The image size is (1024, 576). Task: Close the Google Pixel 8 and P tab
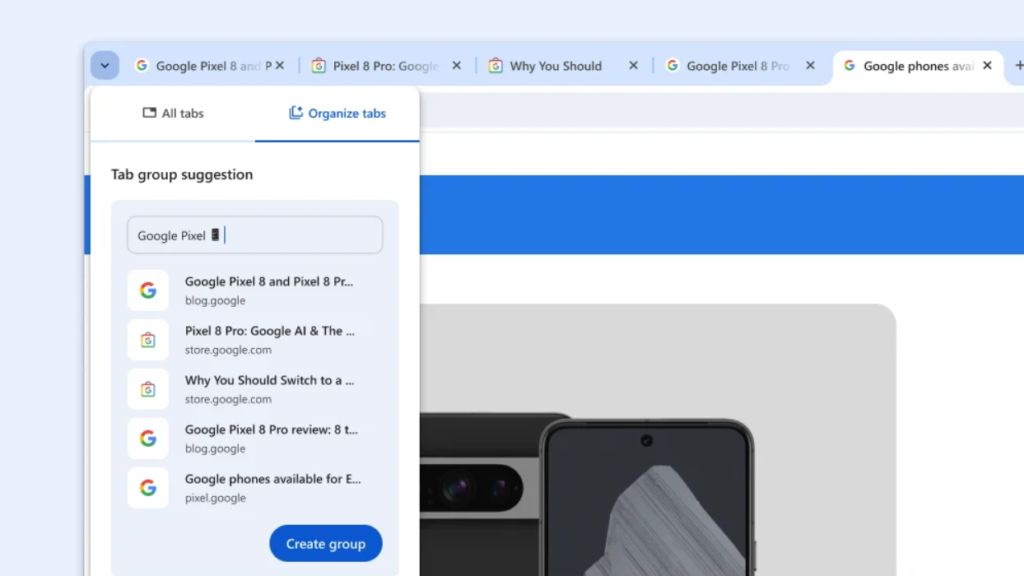[280, 65]
